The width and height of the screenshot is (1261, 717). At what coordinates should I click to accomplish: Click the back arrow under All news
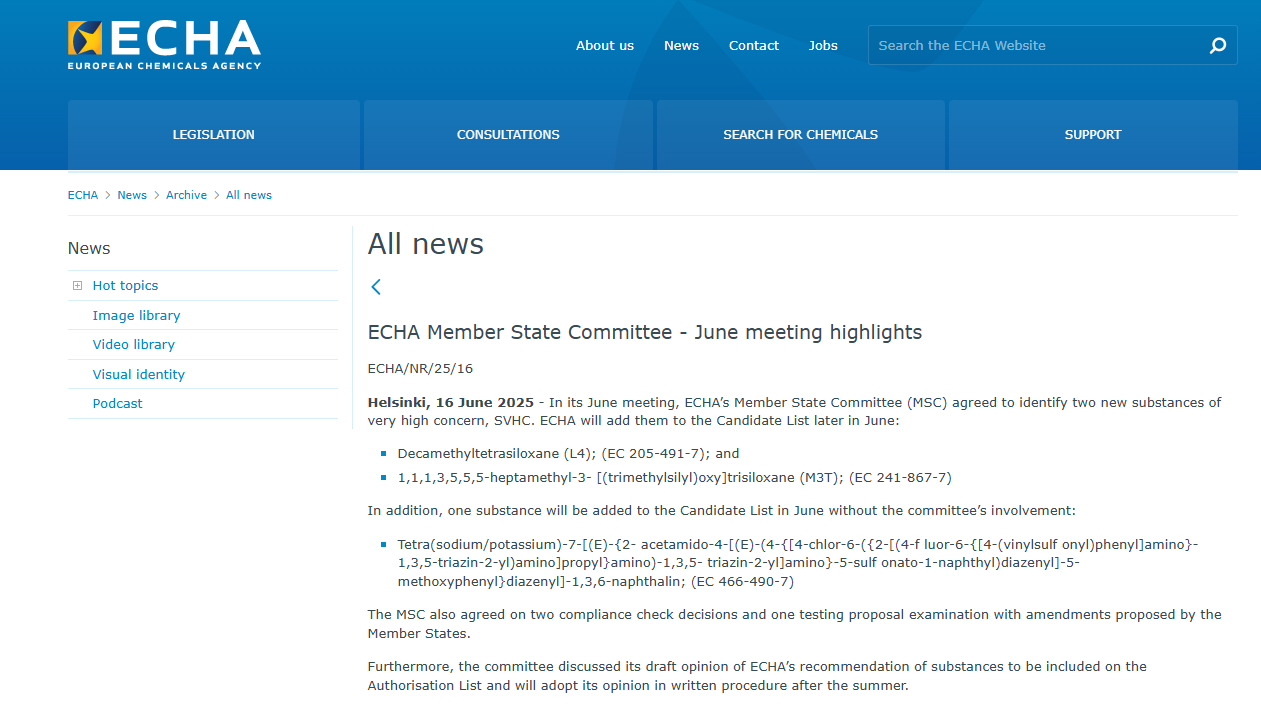click(x=376, y=287)
